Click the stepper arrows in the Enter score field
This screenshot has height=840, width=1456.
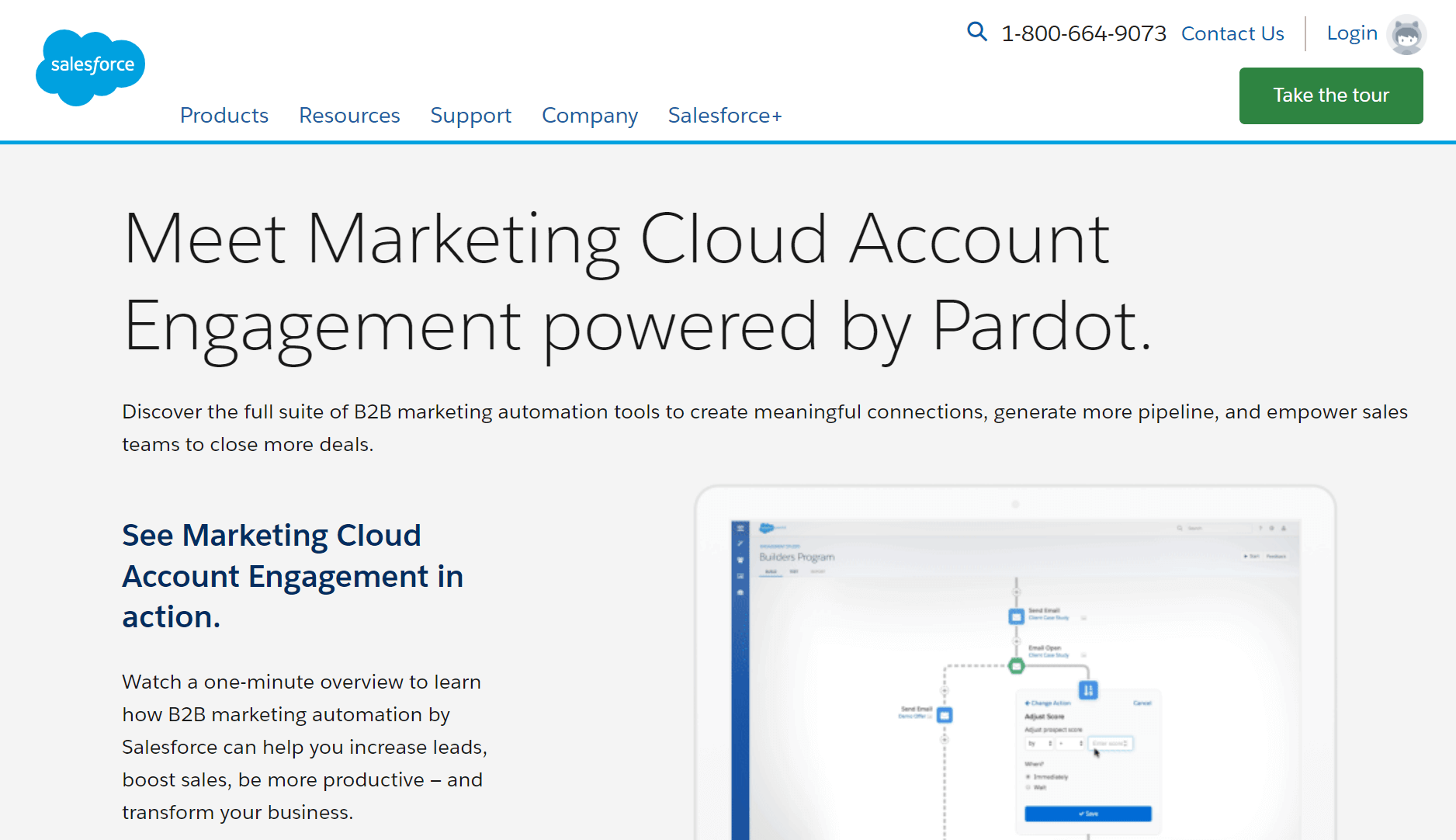tap(1125, 743)
